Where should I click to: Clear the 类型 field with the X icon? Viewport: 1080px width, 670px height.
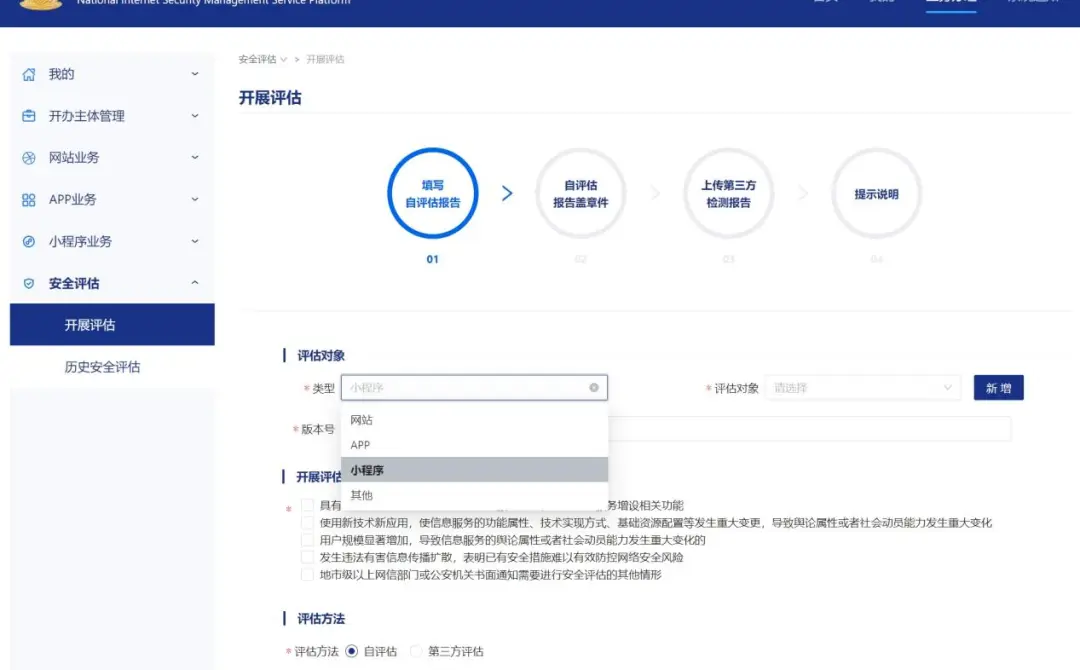(593, 388)
